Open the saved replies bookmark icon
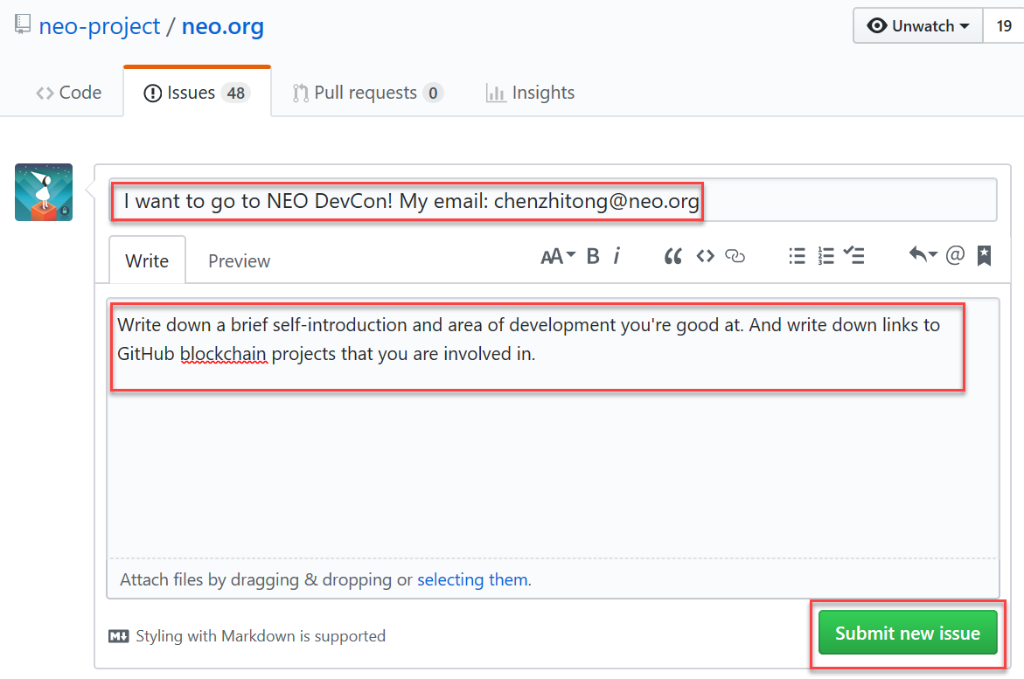The image size is (1024, 679). click(984, 256)
